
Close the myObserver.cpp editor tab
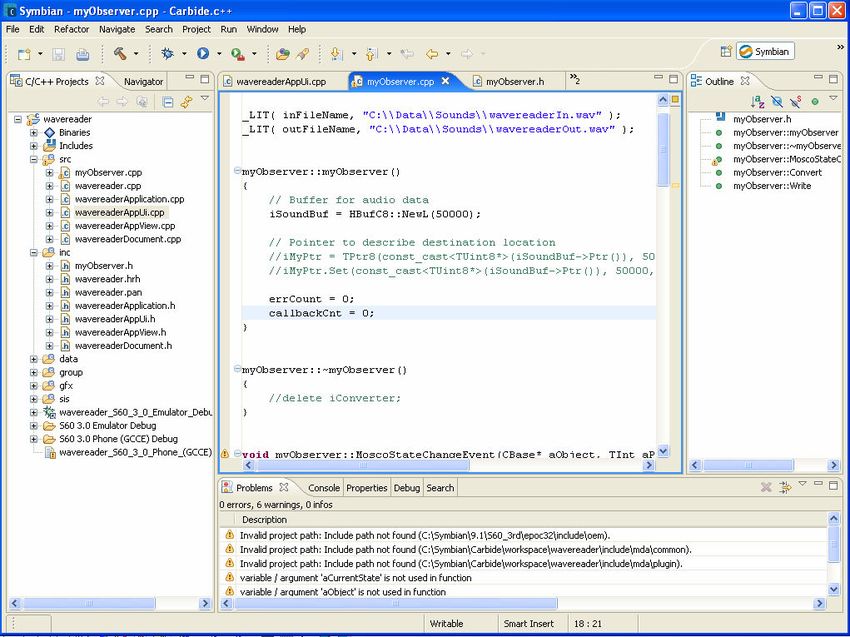click(x=446, y=81)
